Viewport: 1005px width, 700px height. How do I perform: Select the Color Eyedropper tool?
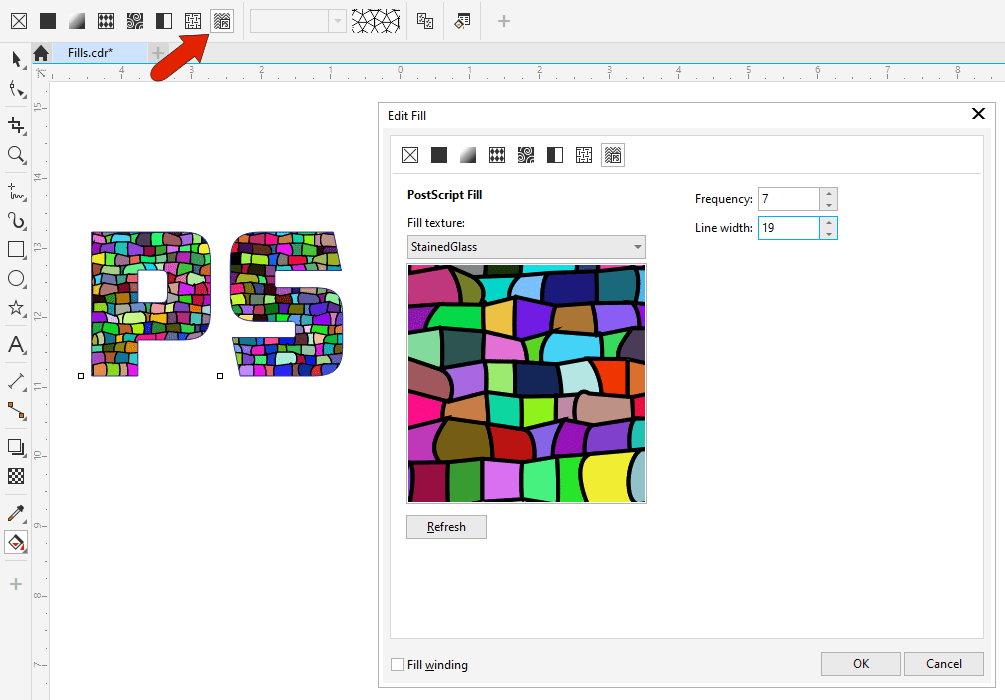click(17, 513)
